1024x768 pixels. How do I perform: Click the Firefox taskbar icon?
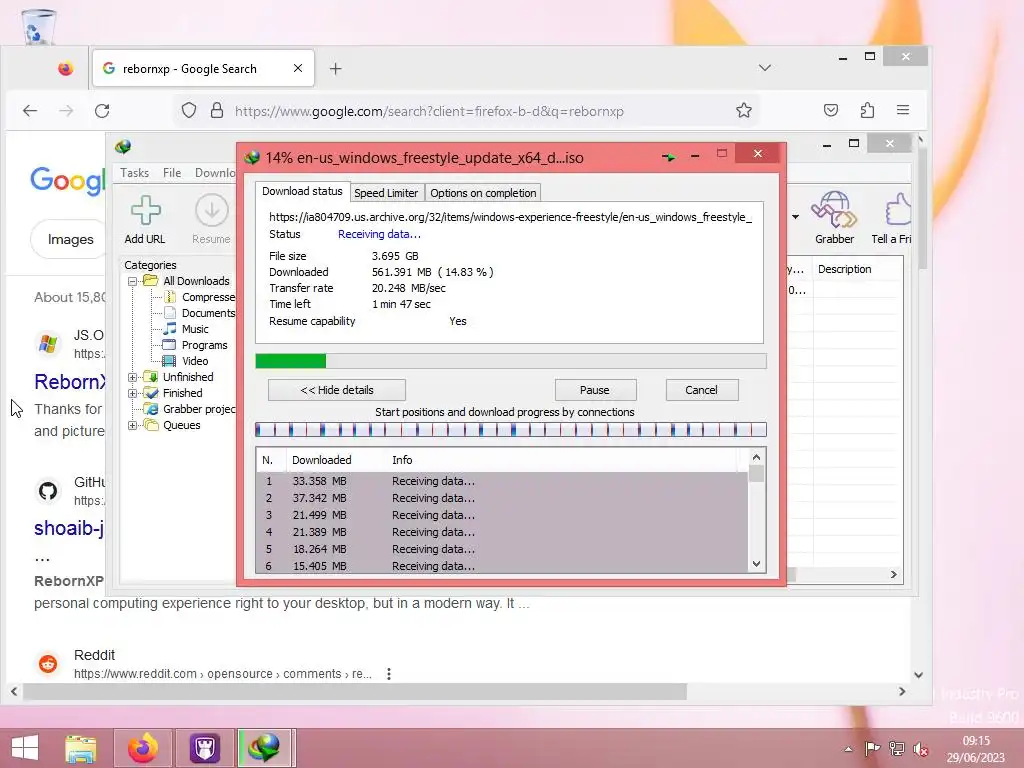click(142, 748)
